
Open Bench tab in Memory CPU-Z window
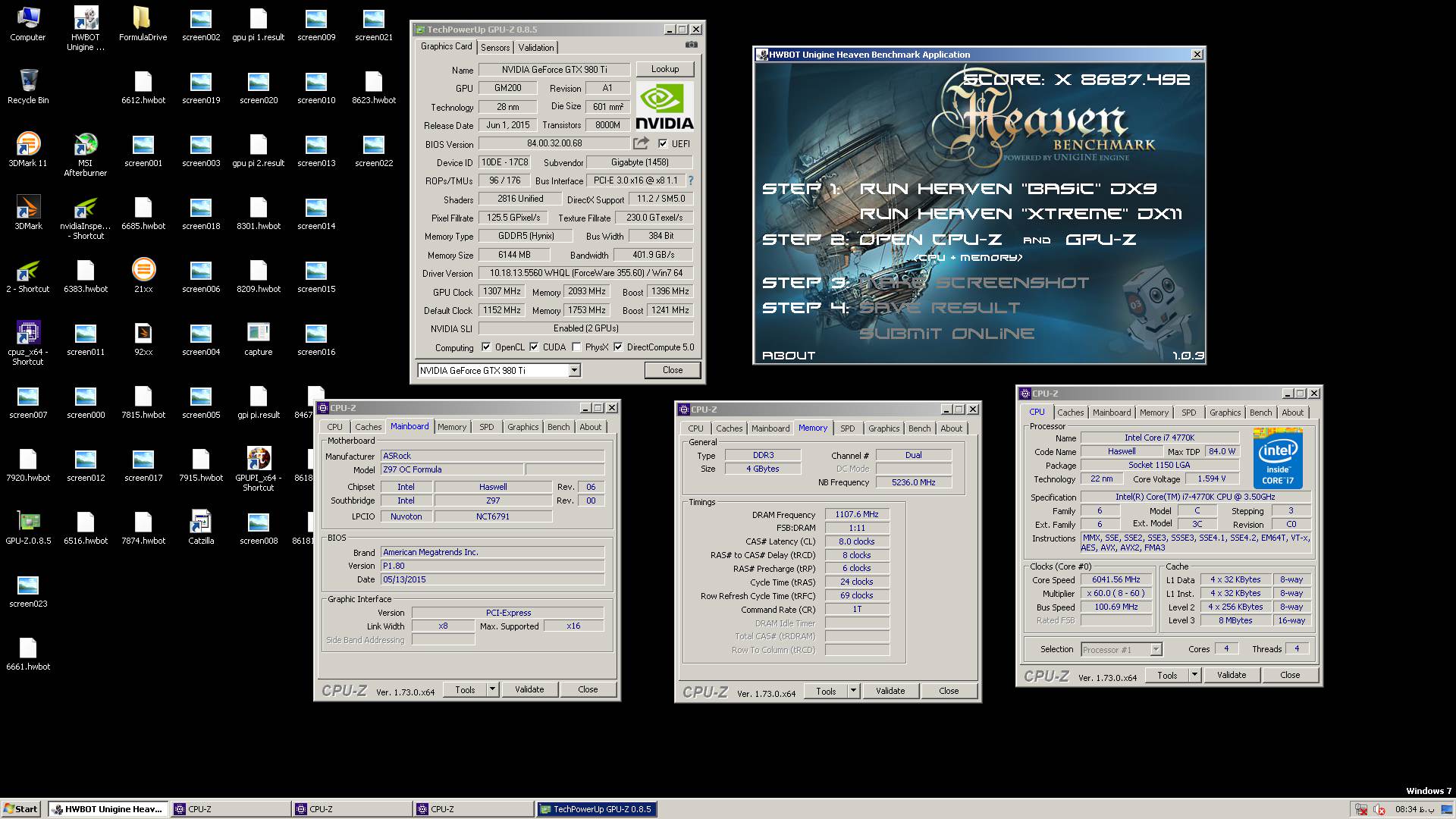point(919,428)
